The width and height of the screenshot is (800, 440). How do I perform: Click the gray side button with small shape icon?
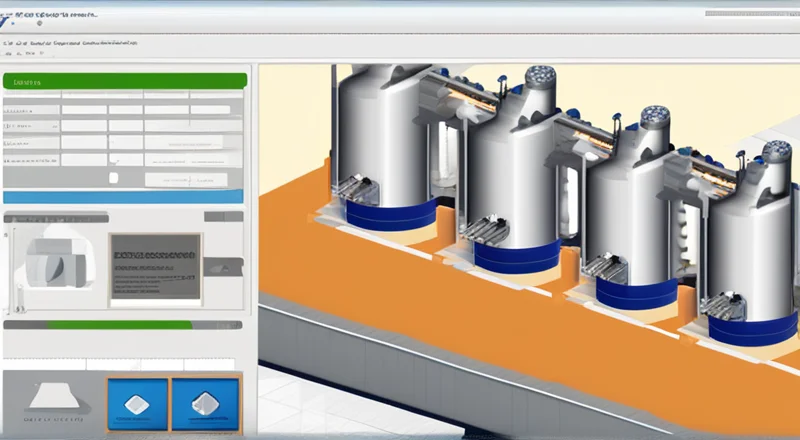coord(225,266)
